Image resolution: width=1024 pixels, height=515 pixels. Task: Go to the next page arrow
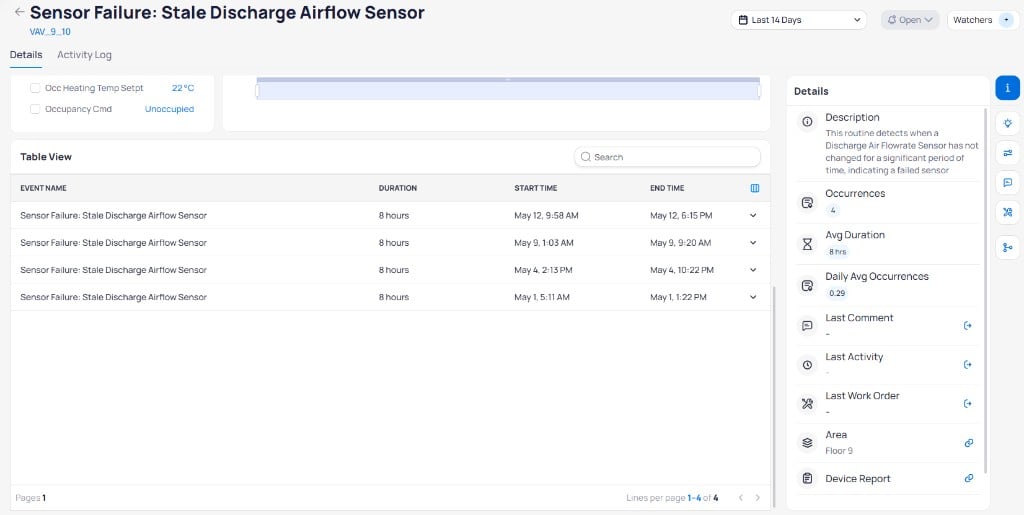point(758,498)
